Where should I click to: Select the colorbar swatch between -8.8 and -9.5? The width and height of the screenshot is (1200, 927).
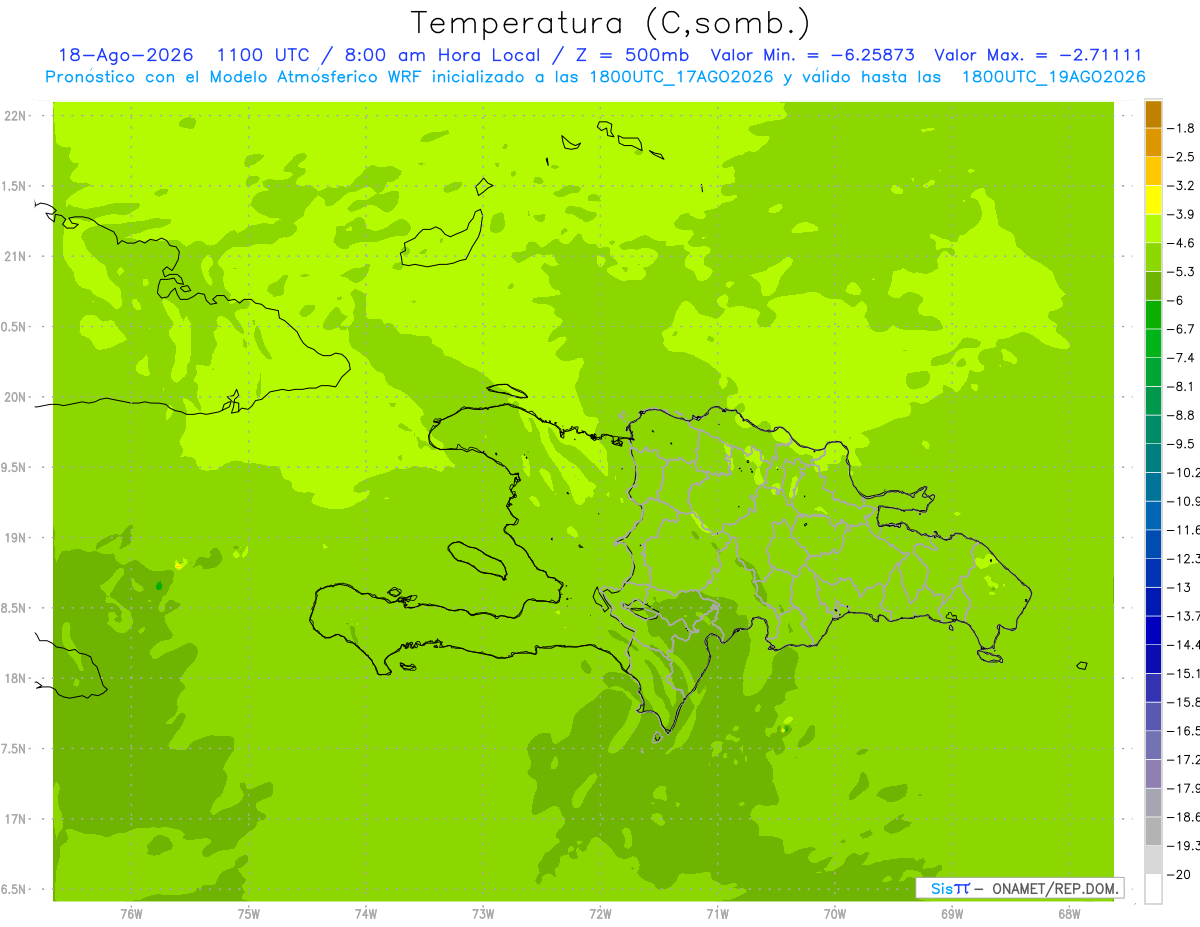[1153, 430]
